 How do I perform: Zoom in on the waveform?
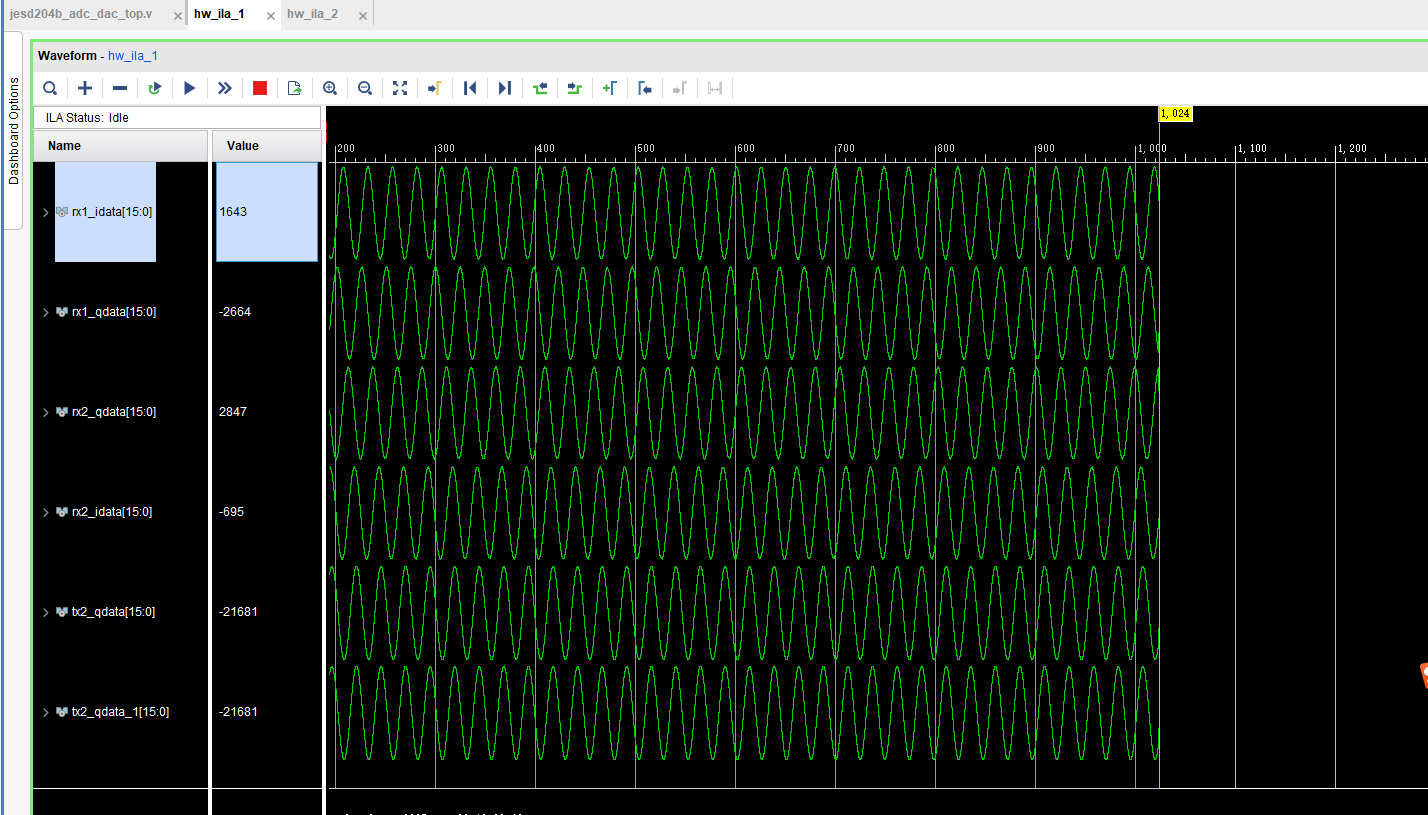[x=330, y=88]
